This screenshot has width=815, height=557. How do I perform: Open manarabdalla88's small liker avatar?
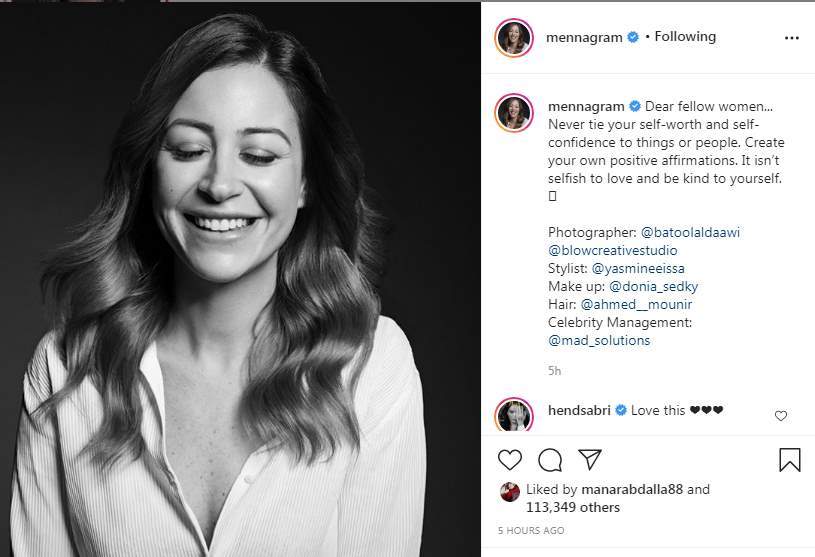[510, 491]
